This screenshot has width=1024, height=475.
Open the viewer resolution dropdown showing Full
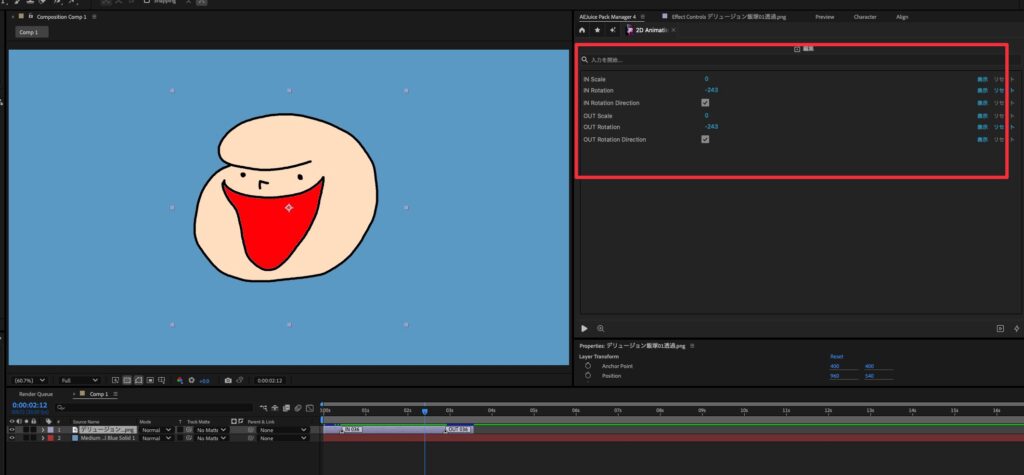(x=80, y=380)
